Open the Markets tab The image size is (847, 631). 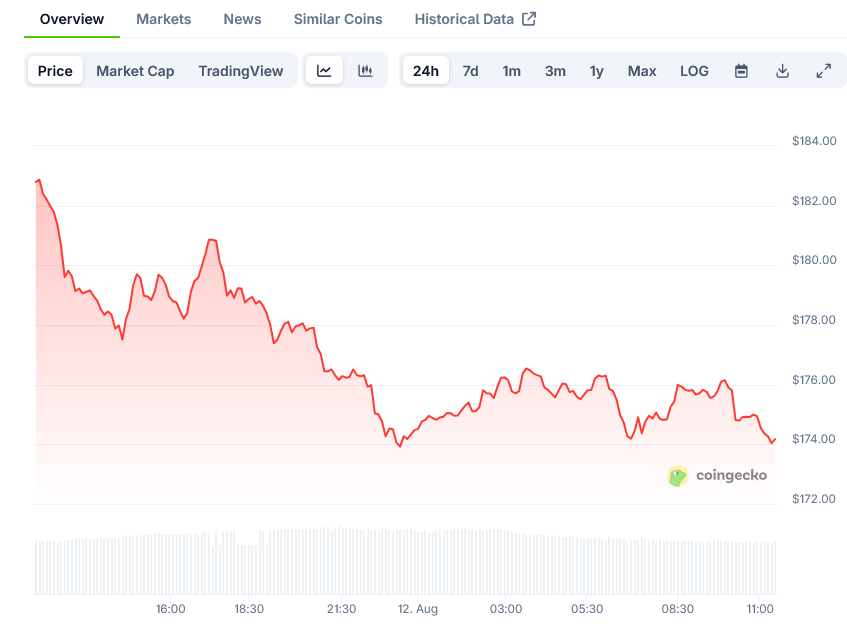tap(164, 19)
